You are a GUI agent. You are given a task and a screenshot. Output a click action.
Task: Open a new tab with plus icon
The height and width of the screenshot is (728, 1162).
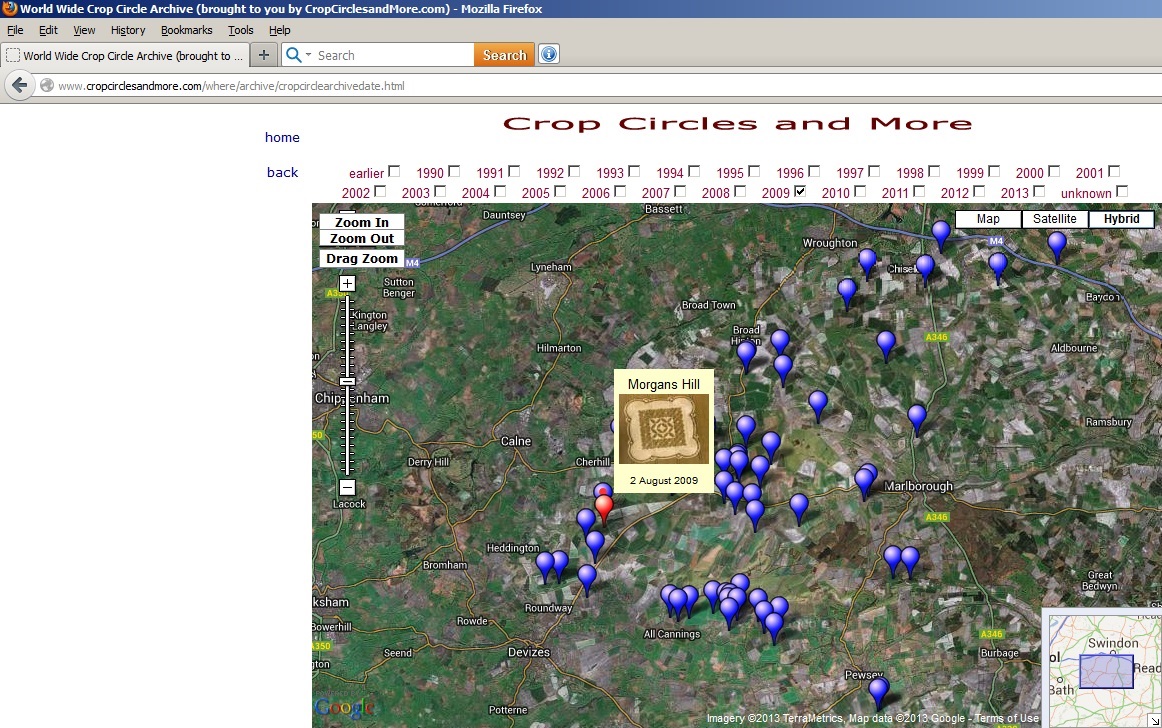click(264, 55)
